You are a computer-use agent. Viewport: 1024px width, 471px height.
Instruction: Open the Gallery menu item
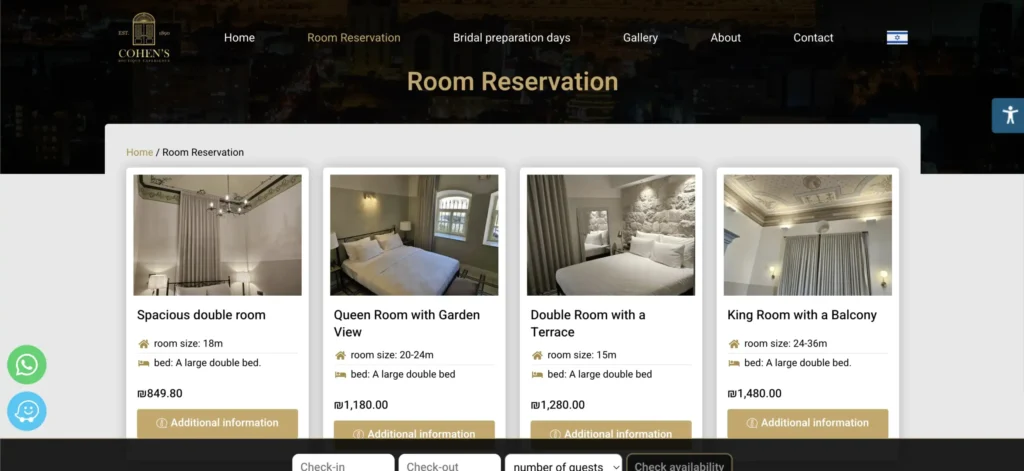pos(640,38)
